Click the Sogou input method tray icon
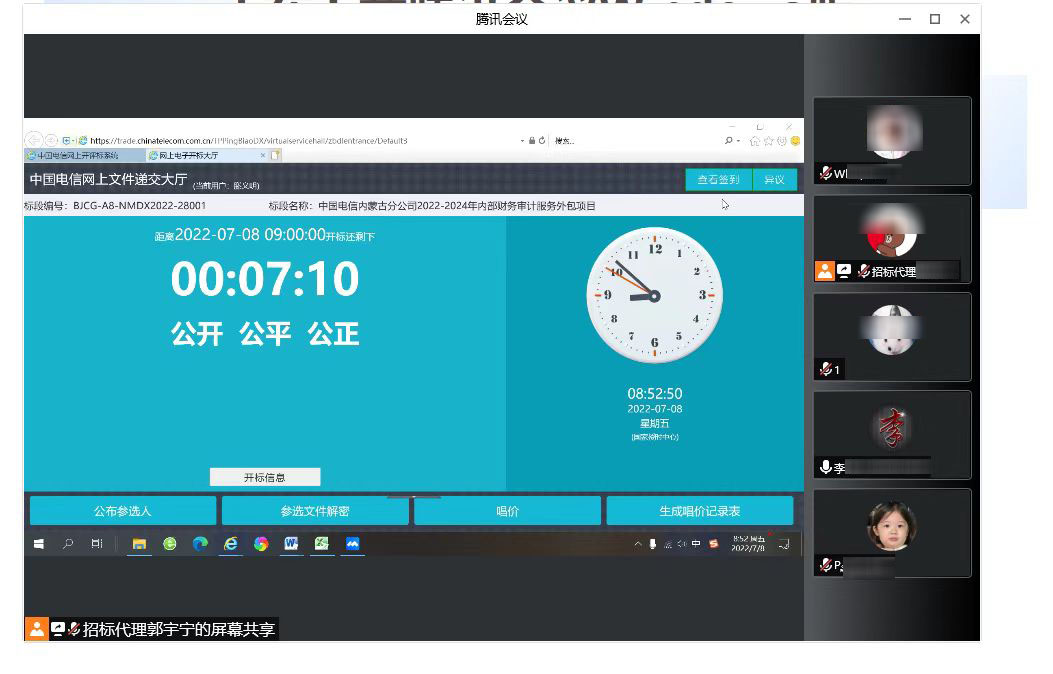The height and width of the screenshot is (674, 1053). click(x=714, y=544)
